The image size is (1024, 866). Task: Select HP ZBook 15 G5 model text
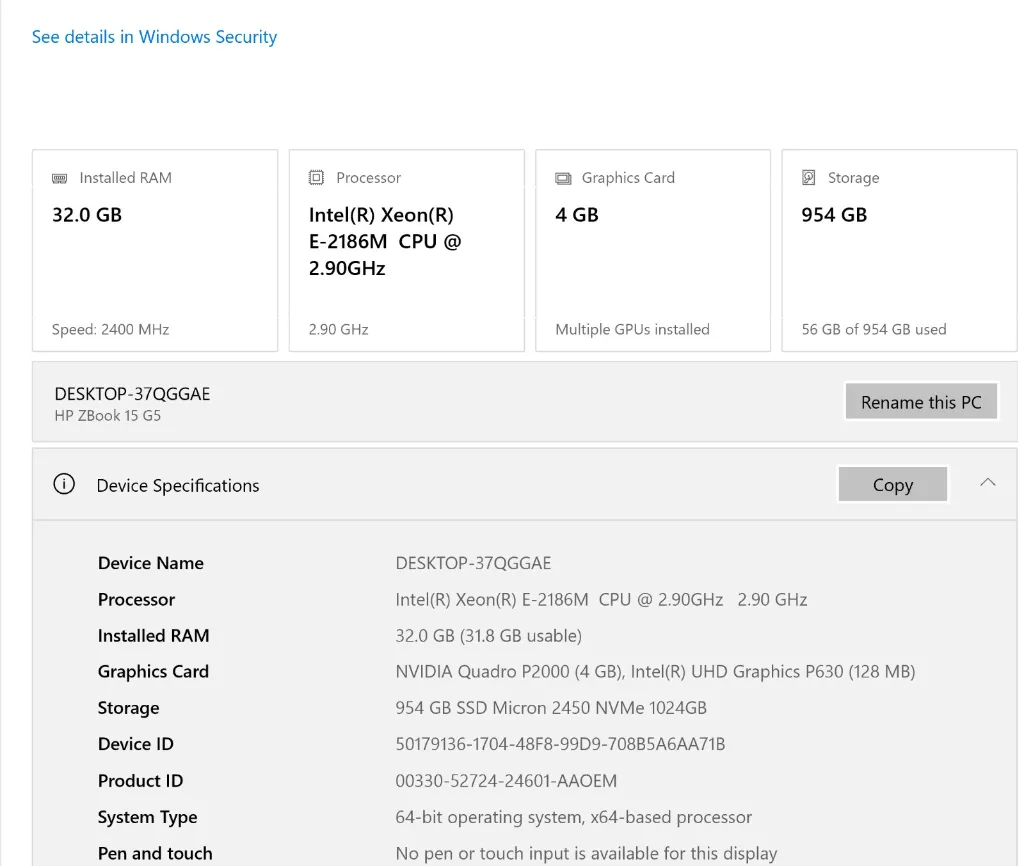108,415
